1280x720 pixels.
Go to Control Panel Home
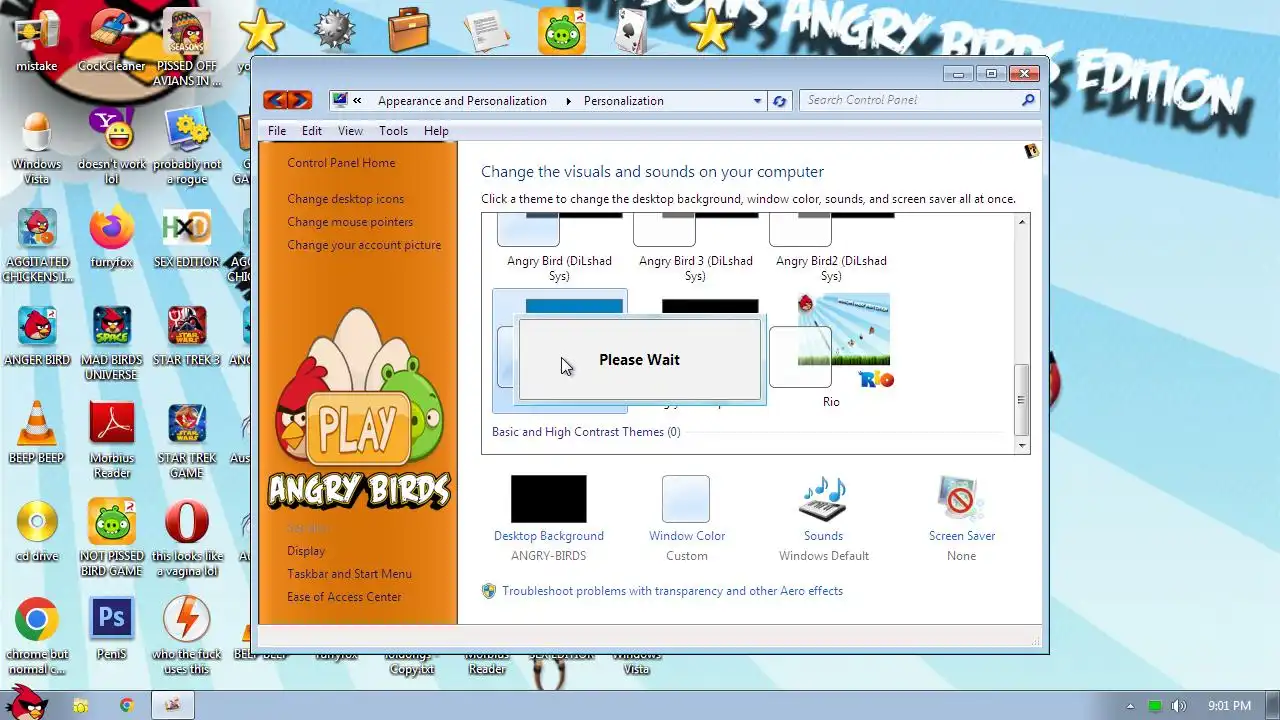[x=341, y=163]
